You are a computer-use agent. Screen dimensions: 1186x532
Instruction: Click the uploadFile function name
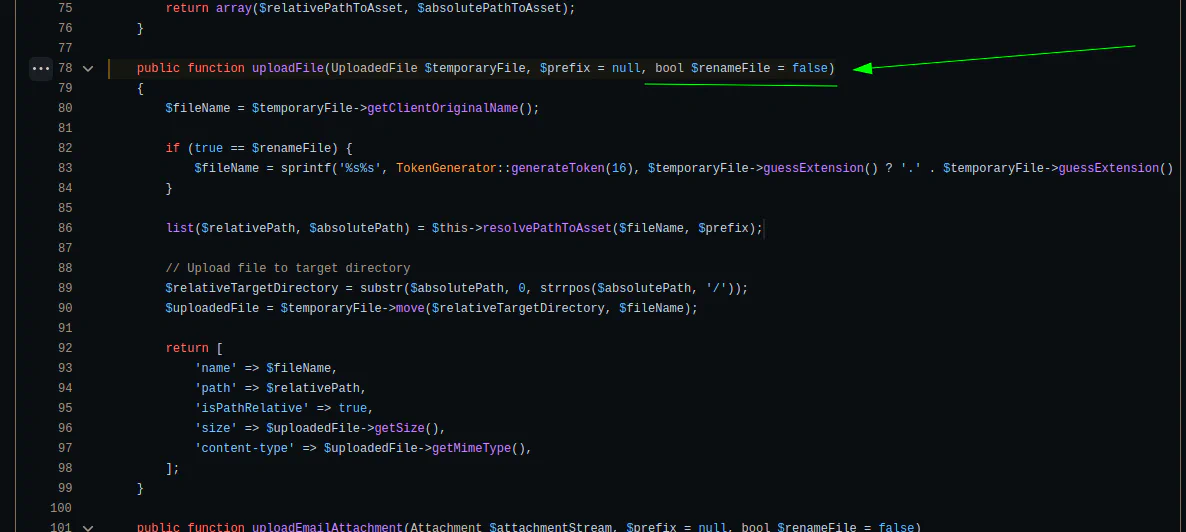[288, 68]
